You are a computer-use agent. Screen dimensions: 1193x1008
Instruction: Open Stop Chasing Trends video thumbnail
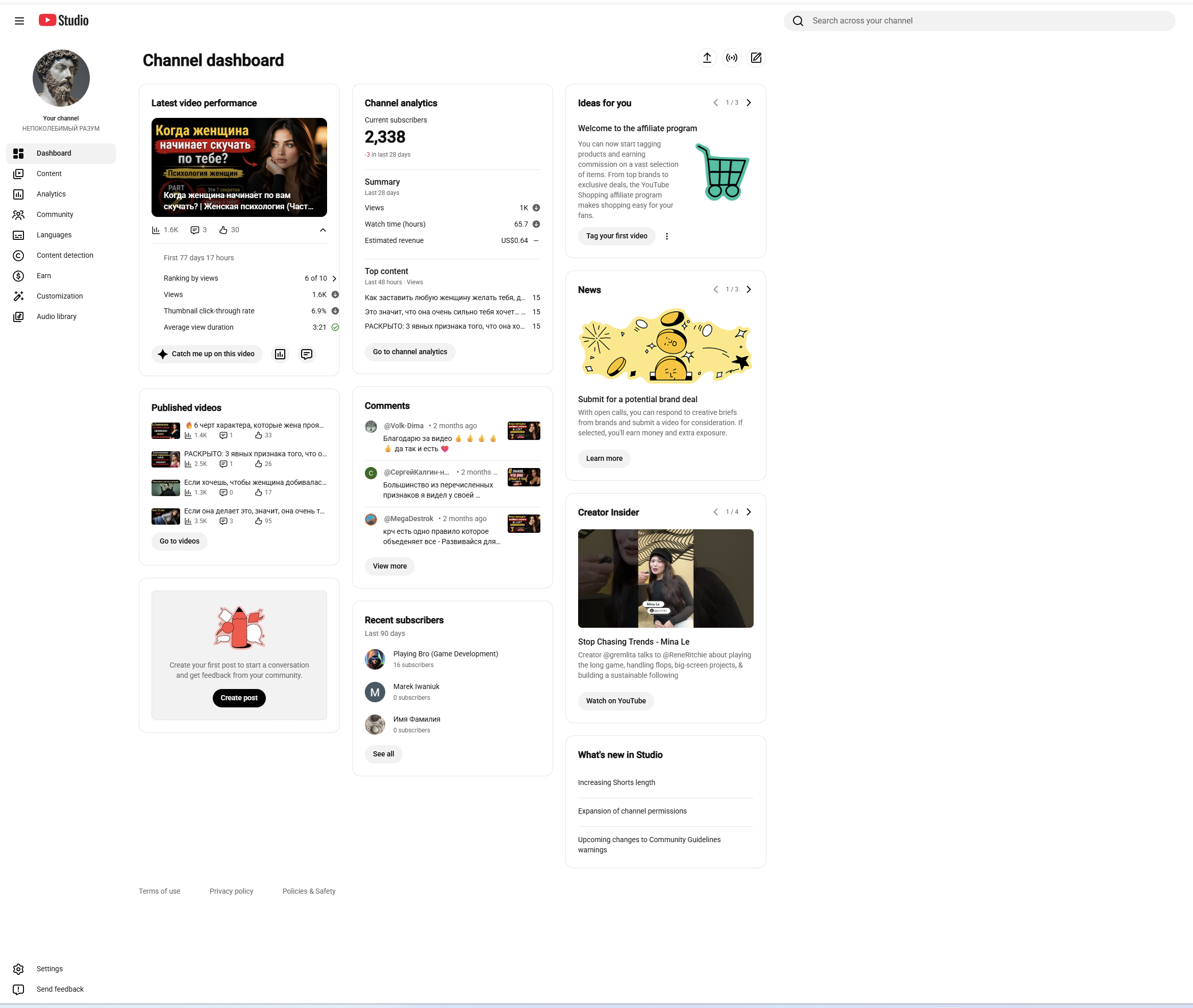pyautogui.click(x=665, y=578)
